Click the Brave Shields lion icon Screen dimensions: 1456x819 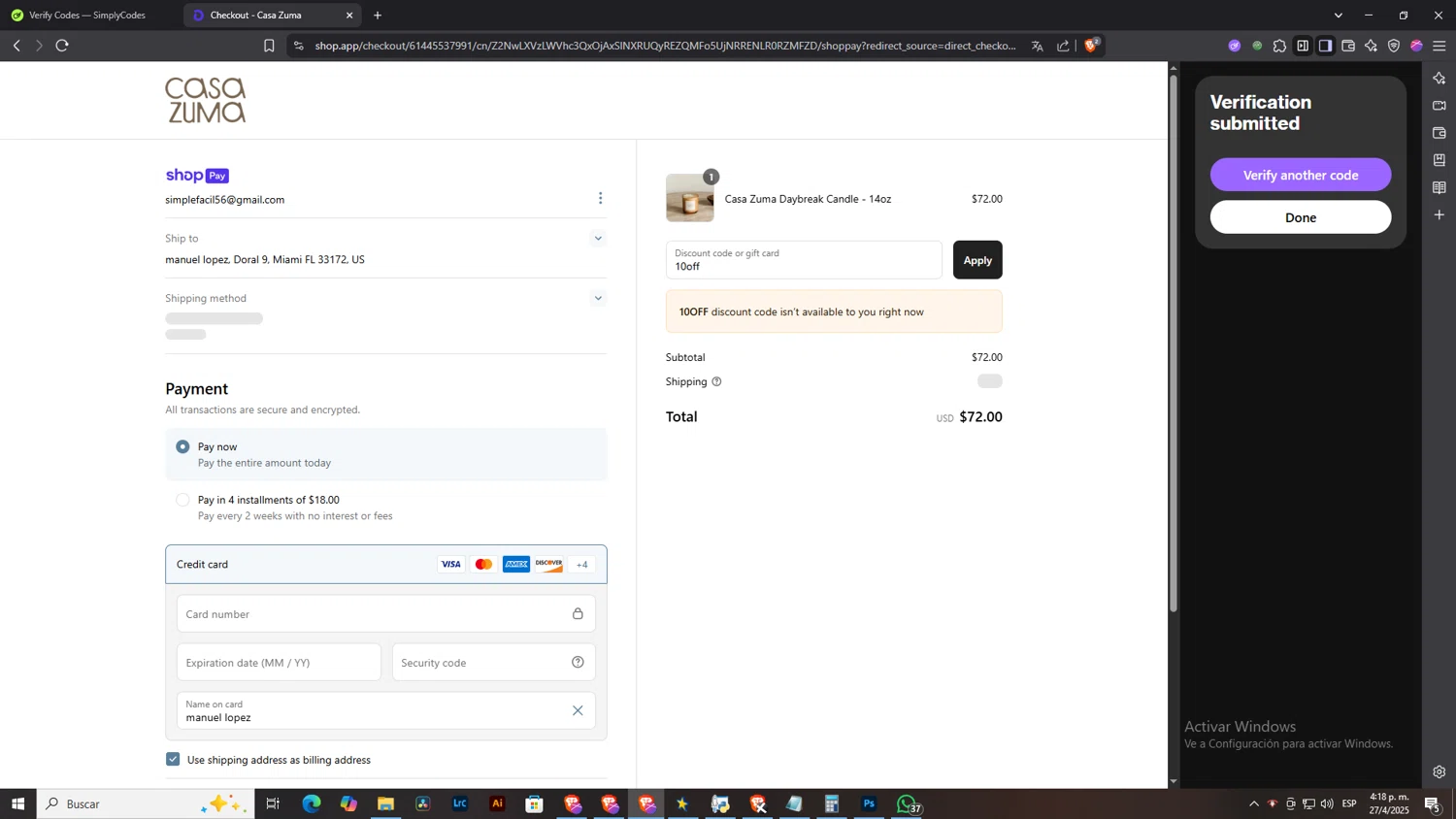(1091, 45)
